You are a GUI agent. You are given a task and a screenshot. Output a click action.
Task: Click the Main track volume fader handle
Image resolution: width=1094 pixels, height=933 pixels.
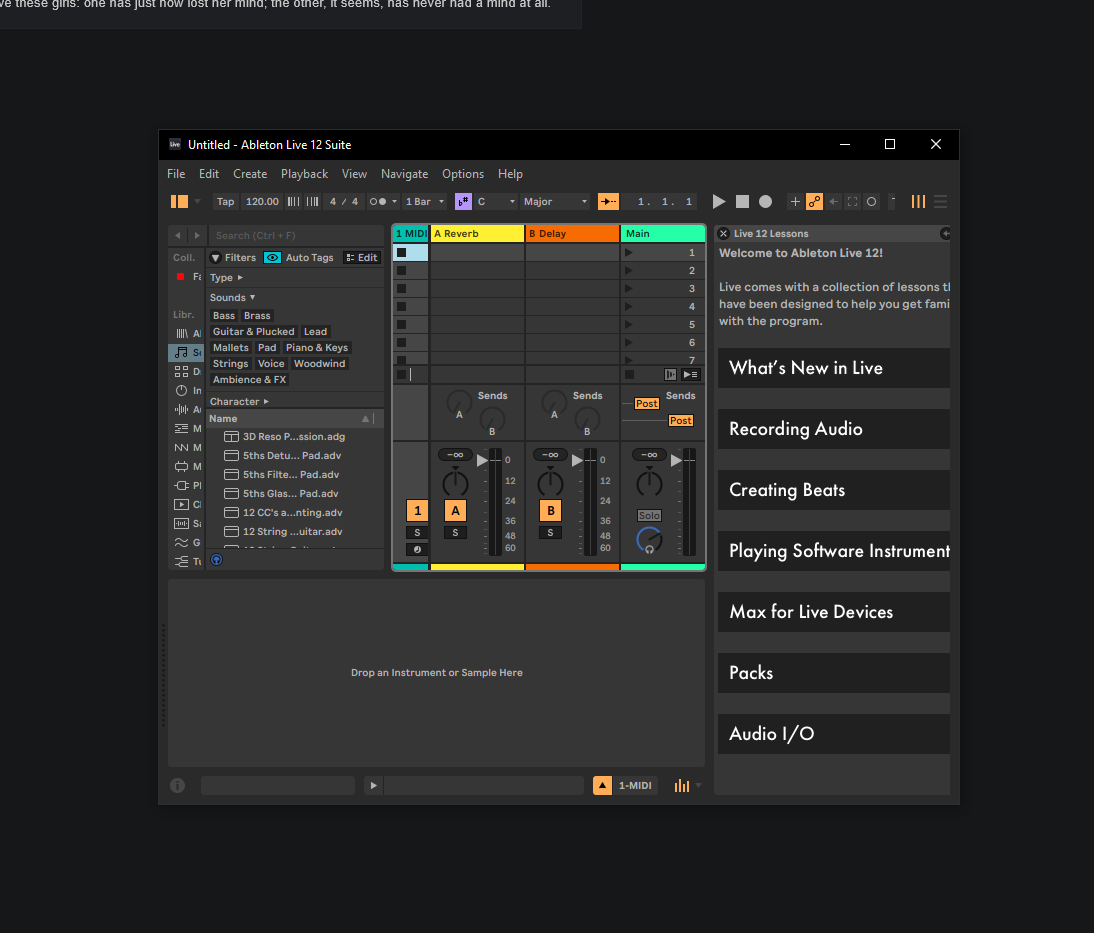676,461
